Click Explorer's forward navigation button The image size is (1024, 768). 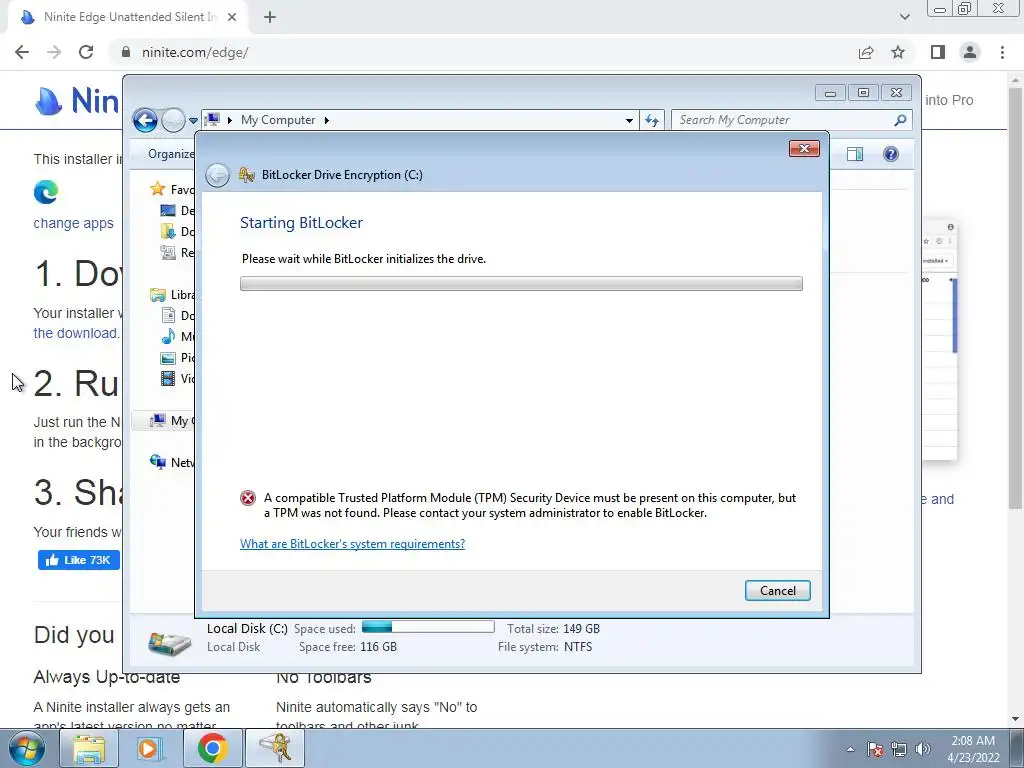point(173,120)
